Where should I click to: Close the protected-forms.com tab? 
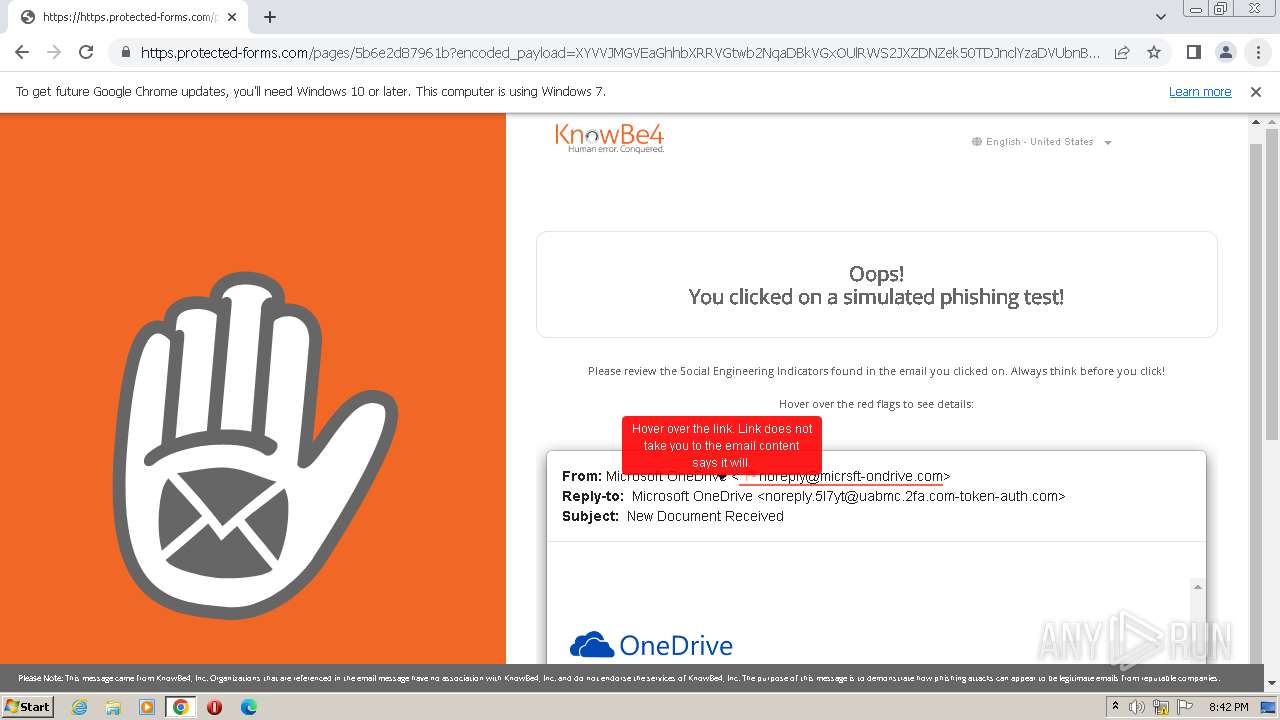pyautogui.click(x=233, y=17)
